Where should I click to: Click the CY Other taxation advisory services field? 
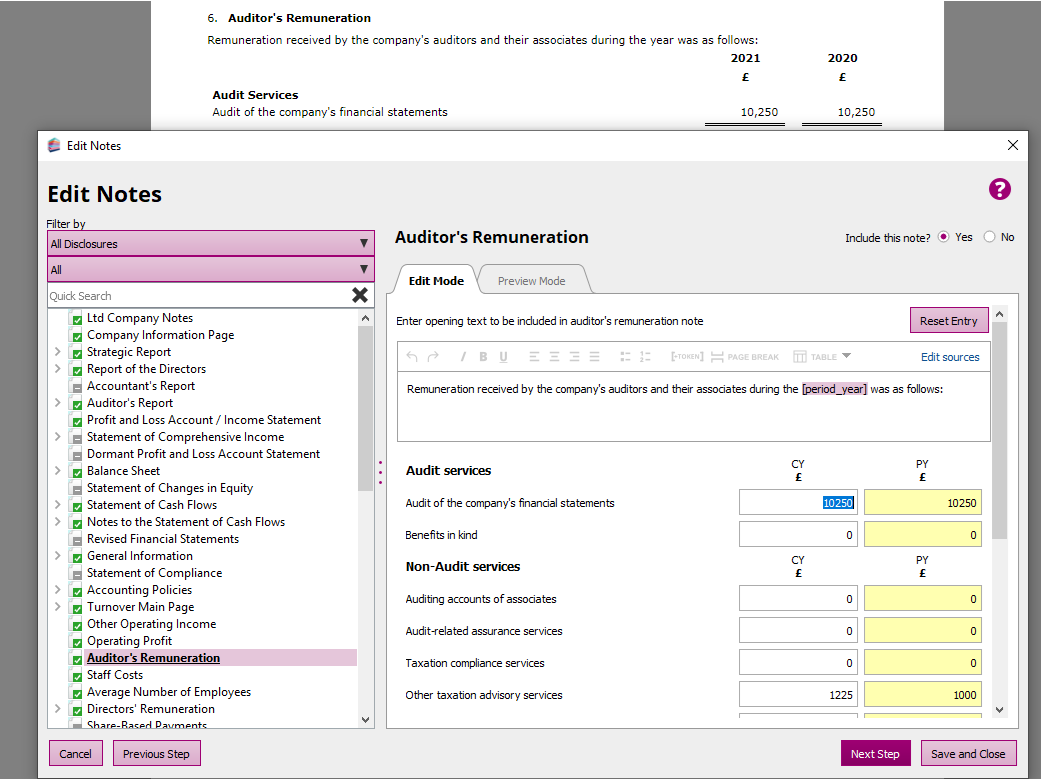click(798, 695)
